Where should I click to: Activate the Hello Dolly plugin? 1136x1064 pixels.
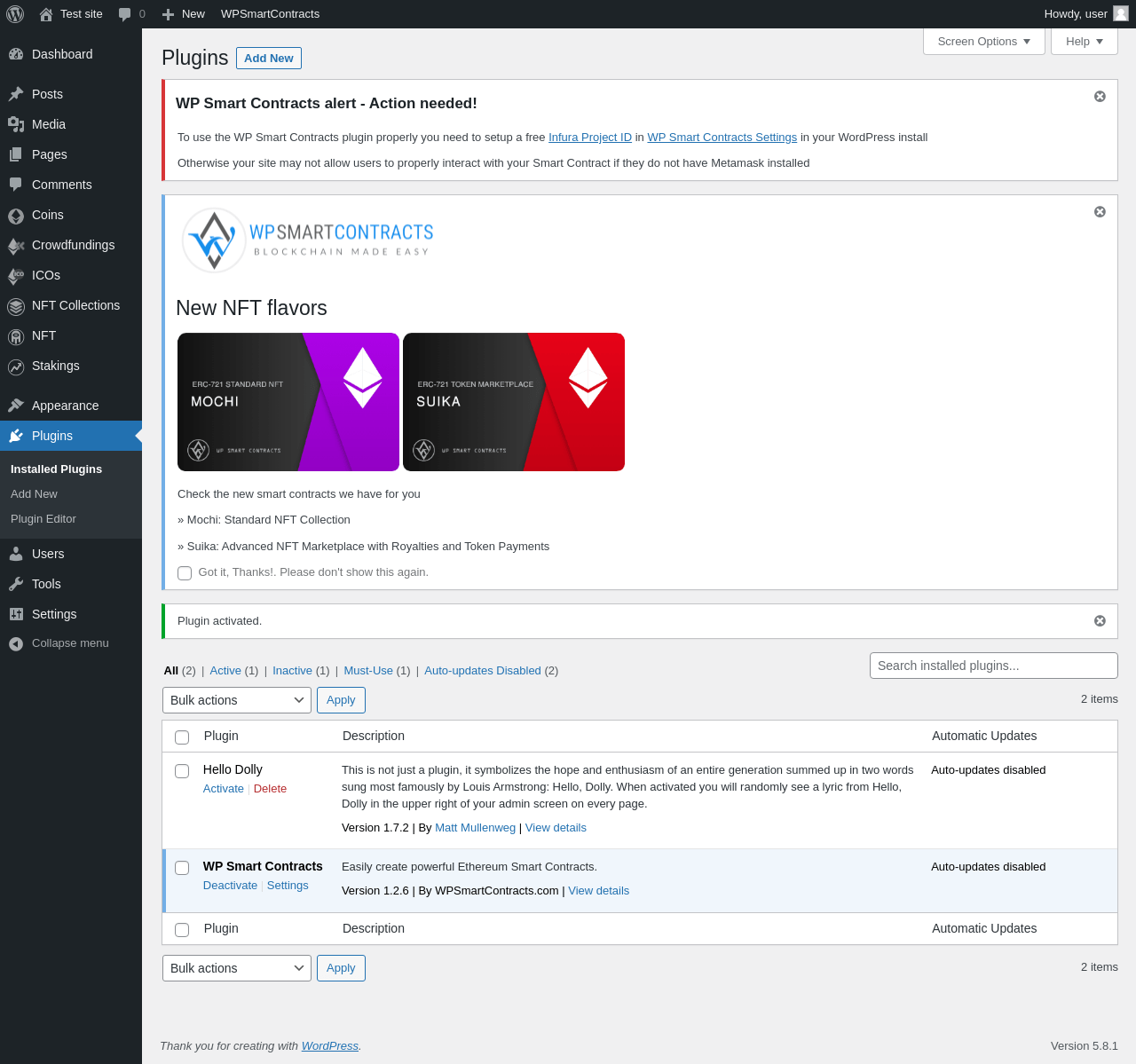click(224, 788)
